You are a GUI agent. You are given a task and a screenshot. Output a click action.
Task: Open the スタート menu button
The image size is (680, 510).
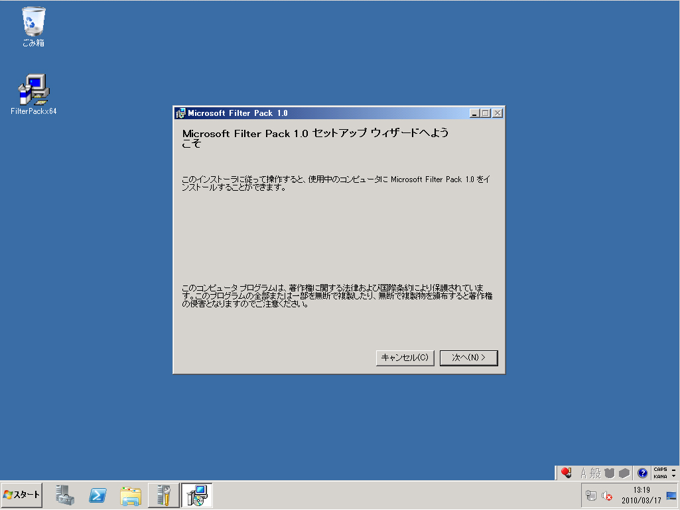(x=21, y=495)
